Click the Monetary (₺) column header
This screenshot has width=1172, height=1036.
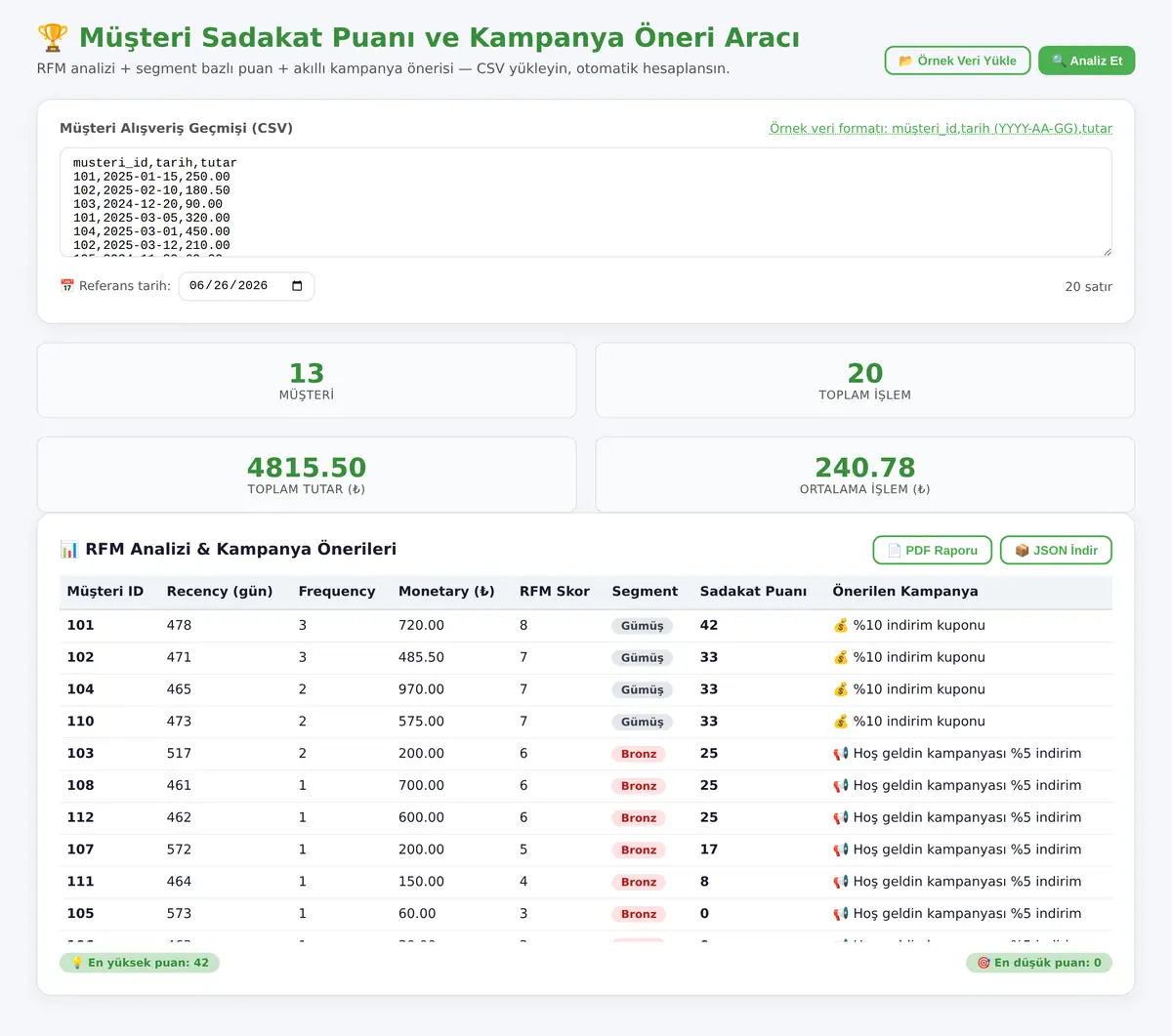coord(446,592)
